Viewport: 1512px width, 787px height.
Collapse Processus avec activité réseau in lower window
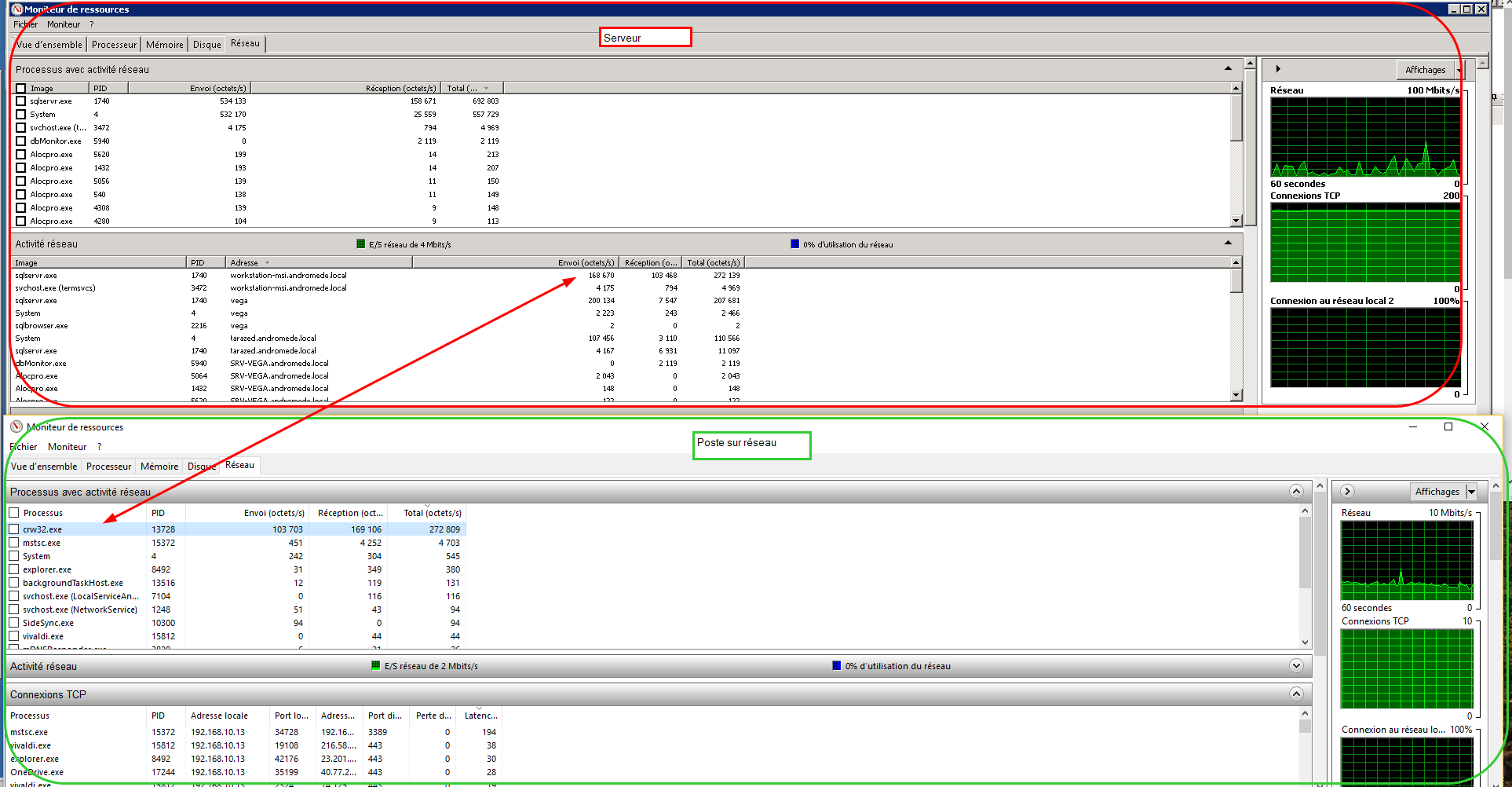click(1296, 492)
